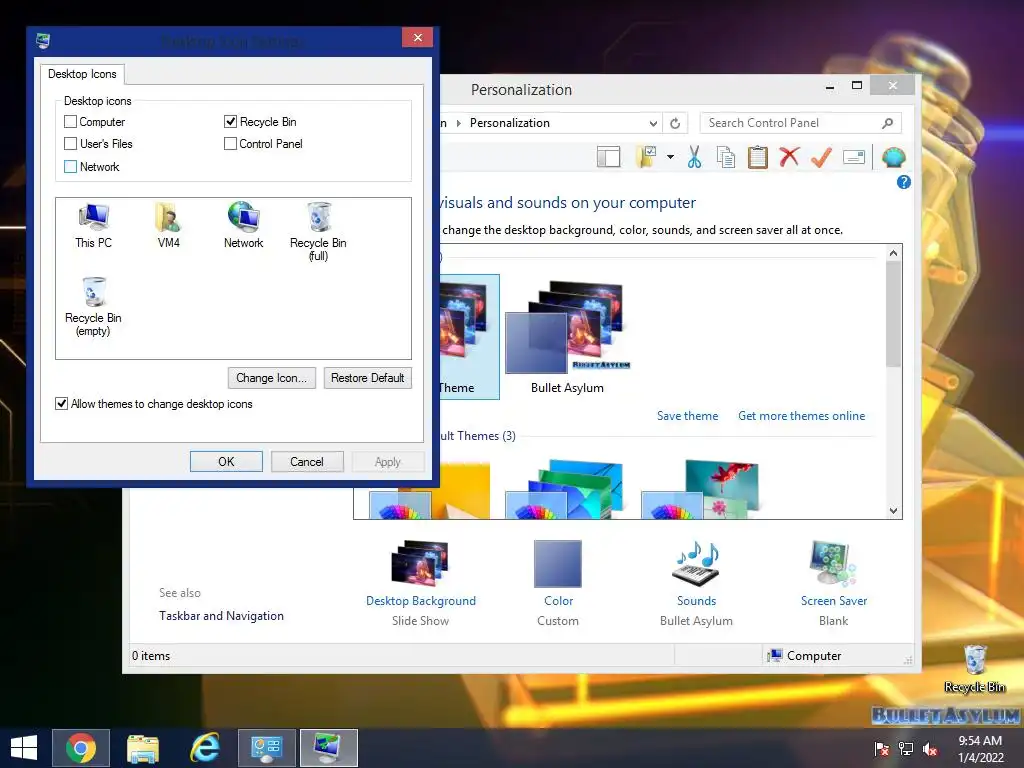Click the Computer status bar entry
Screen dimensions: 1024x768
click(805, 656)
